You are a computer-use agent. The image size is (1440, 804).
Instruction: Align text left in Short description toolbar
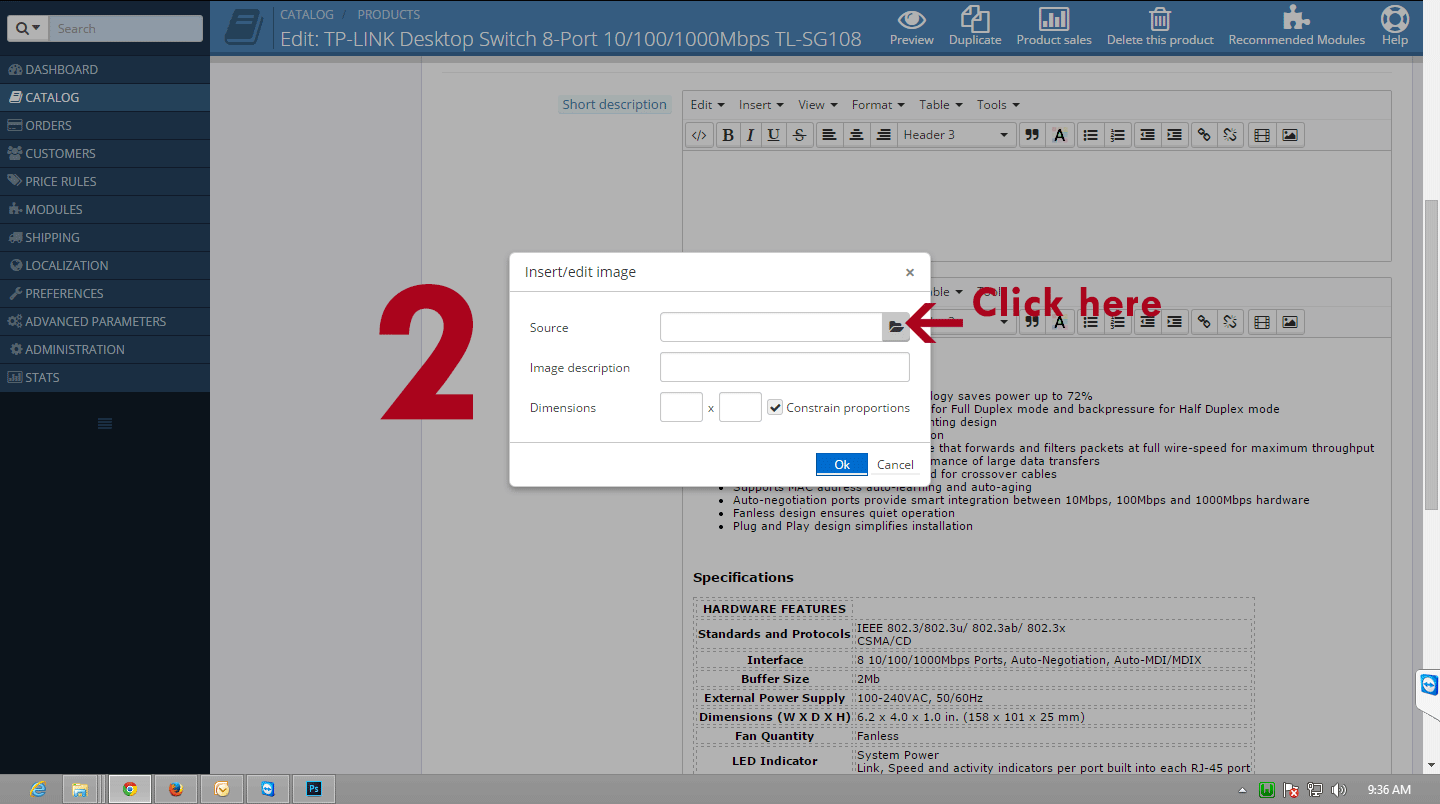pyautogui.click(x=829, y=135)
